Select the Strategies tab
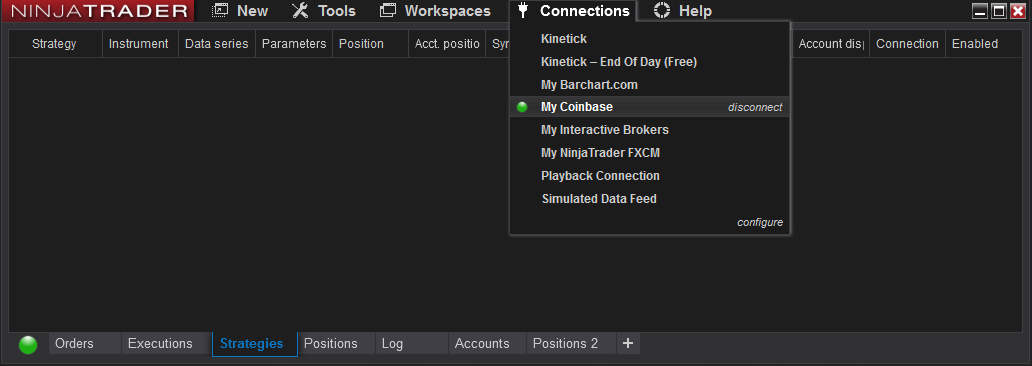Viewport: 1032px width, 366px height. pos(255,344)
